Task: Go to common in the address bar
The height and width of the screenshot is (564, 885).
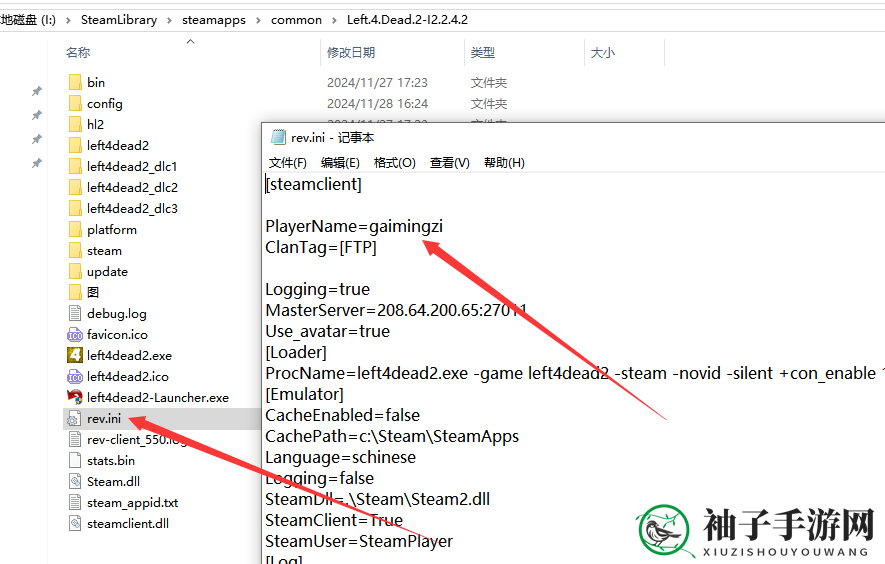Action: pyautogui.click(x=296, y=20)
